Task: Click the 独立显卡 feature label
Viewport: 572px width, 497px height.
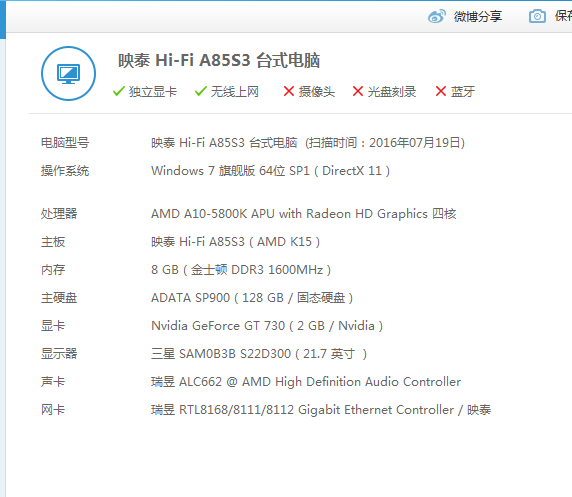Action: point(152,92)
